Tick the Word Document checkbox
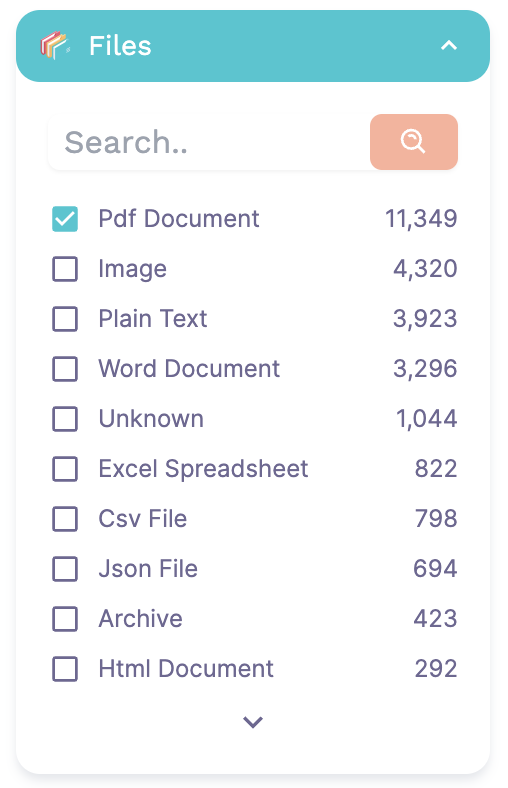 (x=65, y=369)
